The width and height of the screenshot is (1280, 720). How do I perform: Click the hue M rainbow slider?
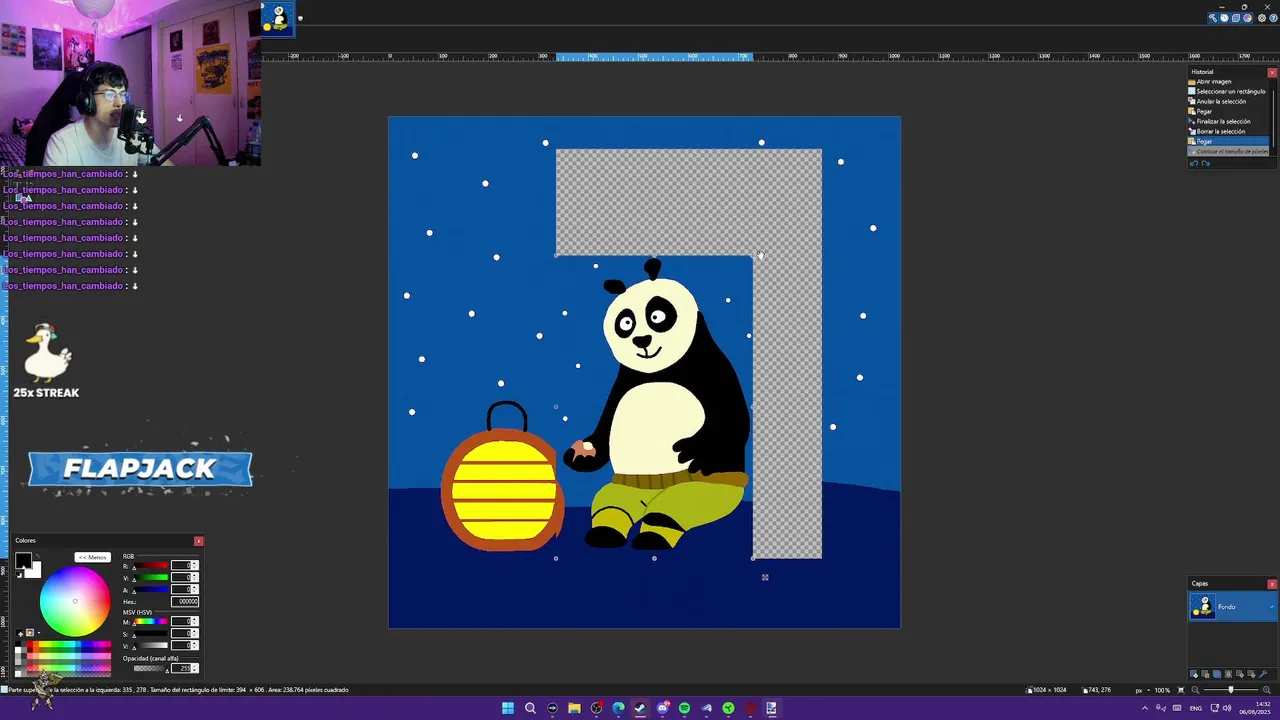(x=151, y=622)
